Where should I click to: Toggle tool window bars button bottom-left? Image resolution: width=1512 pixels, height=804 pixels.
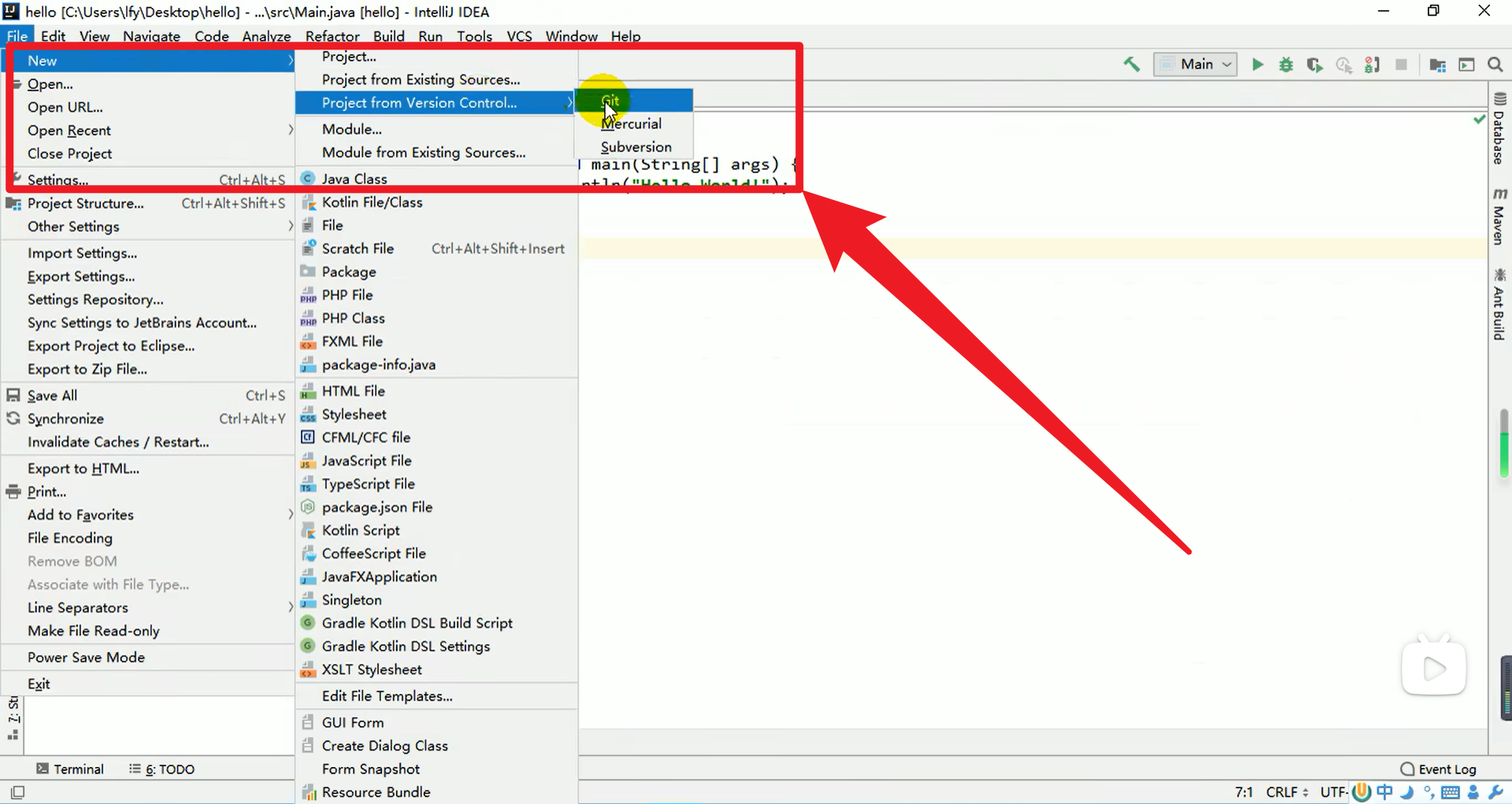click(17, 792)
